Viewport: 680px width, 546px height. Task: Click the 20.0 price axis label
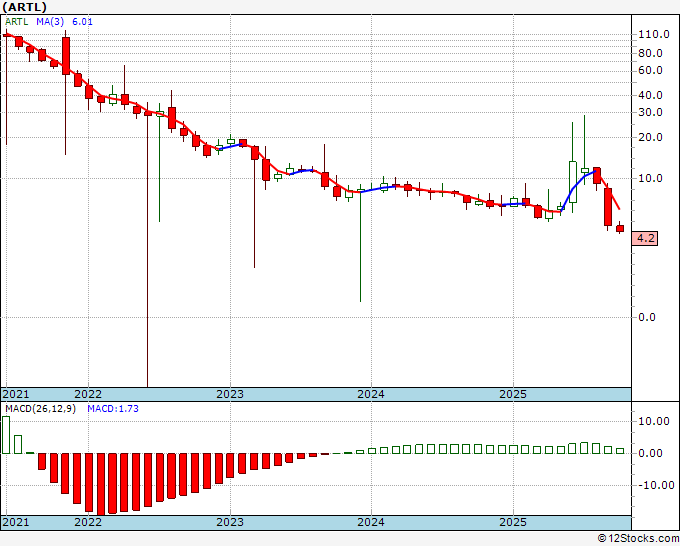coord(650,137)
